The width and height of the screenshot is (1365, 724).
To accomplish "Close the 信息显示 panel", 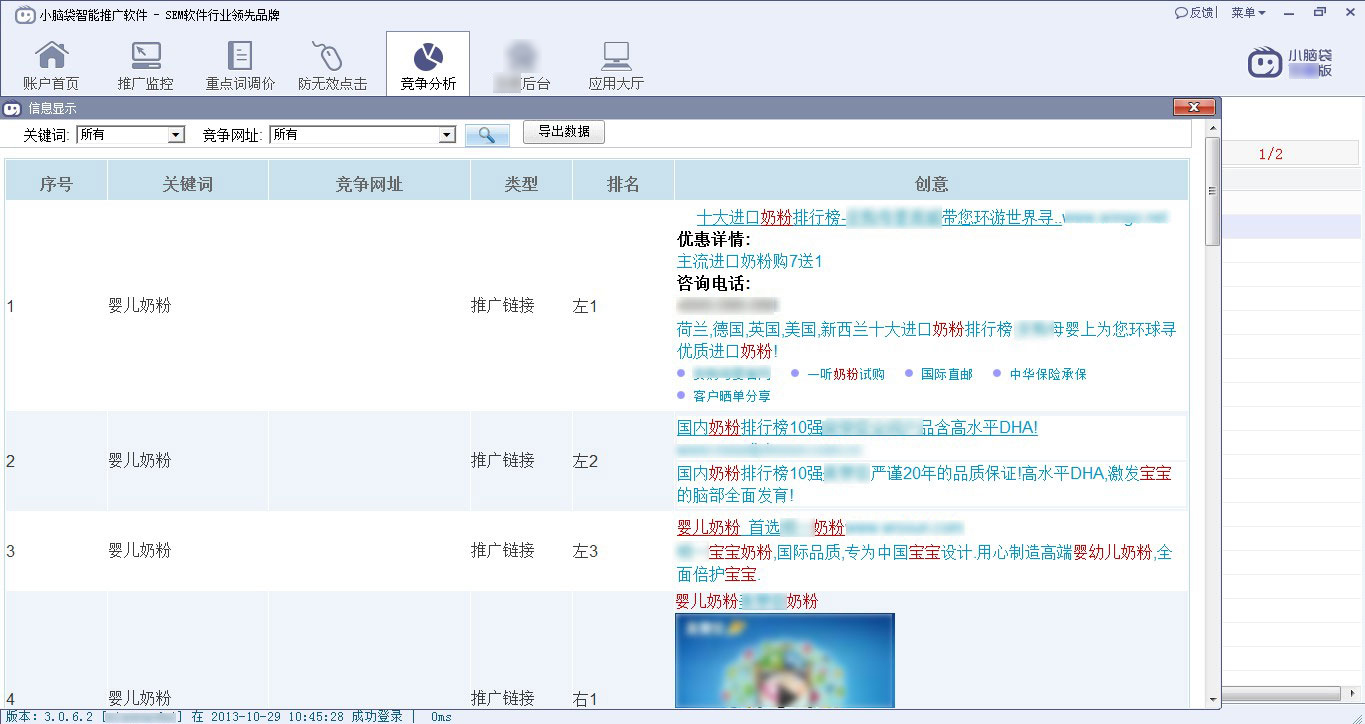I will (1194, 107).
